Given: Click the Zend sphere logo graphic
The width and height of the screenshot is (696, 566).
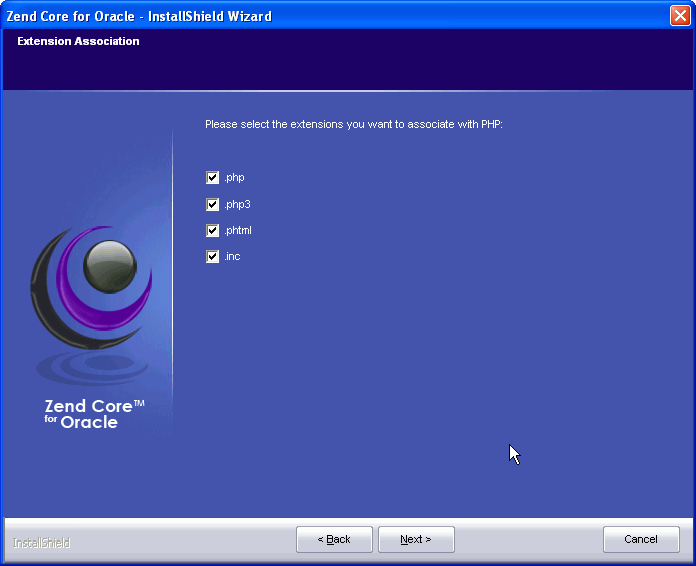Looking at the screenshot, I should [x=107, y=263].
